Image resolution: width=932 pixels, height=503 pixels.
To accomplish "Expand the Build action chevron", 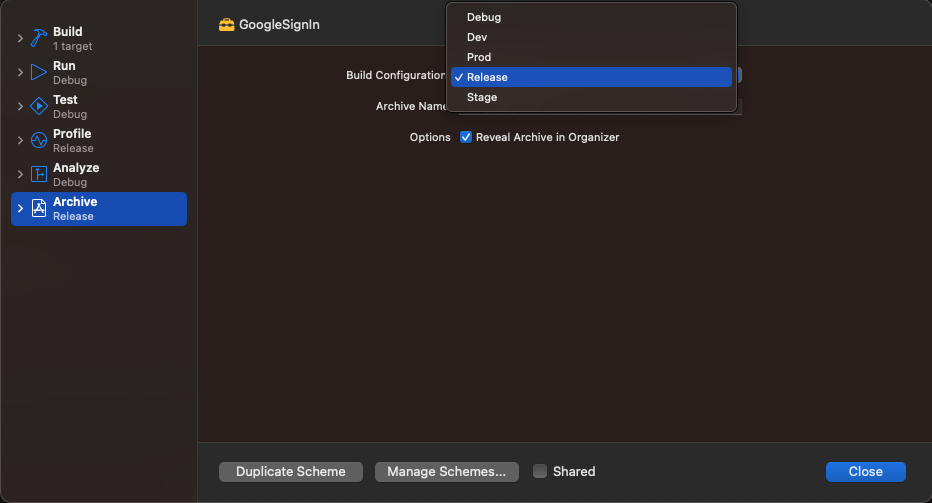I will 20,39.
